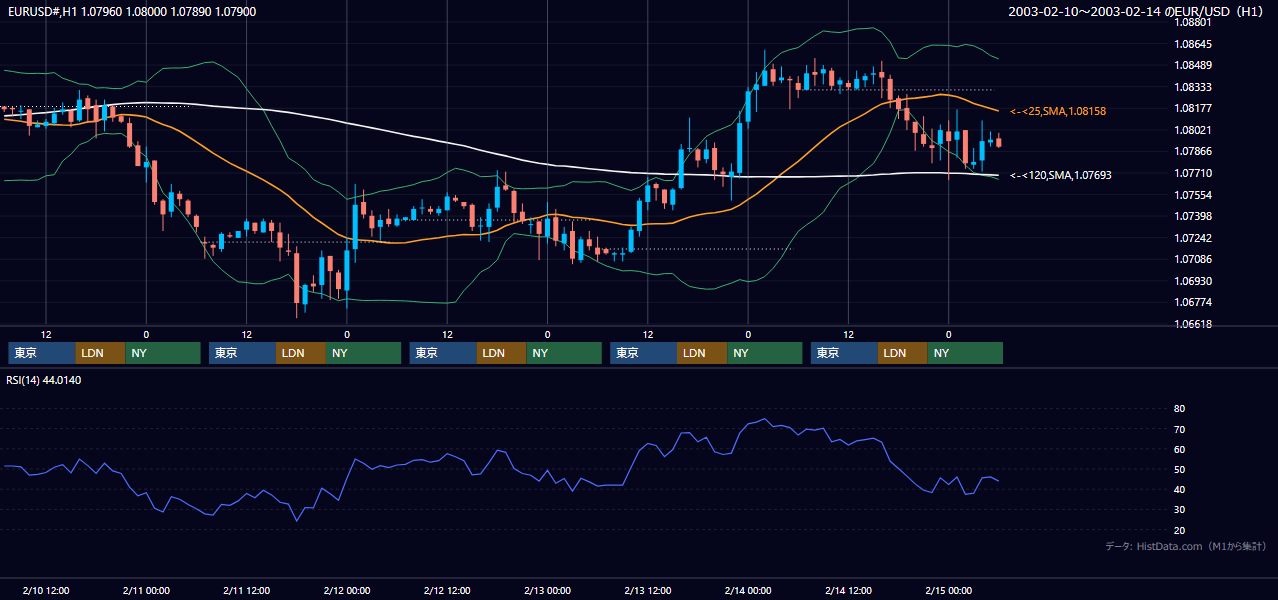This screenshot has height=600, width=1278.
Task: Click price axis value 1.07866
Action: point(1194,151)
